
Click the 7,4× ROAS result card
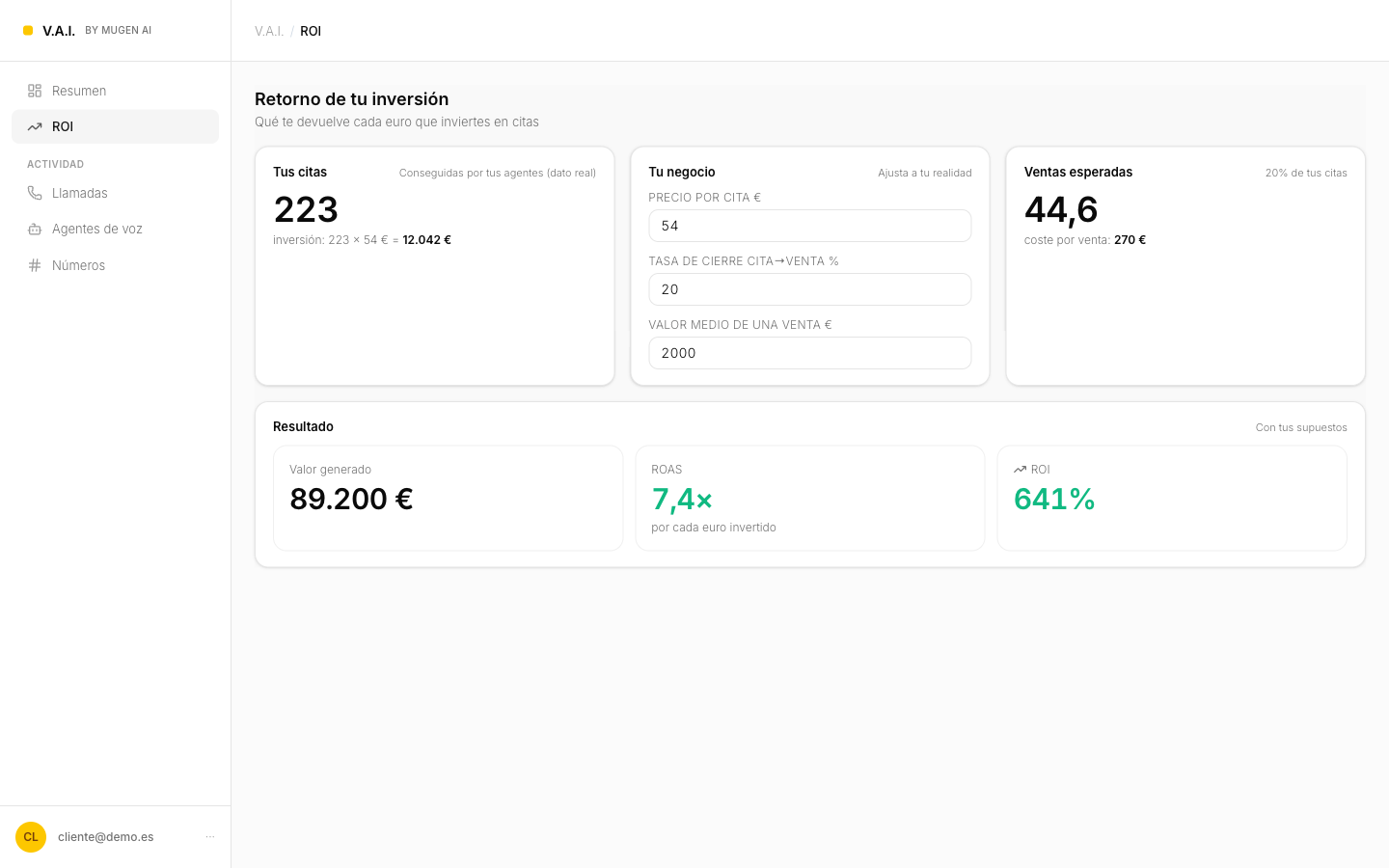point(810,498)
